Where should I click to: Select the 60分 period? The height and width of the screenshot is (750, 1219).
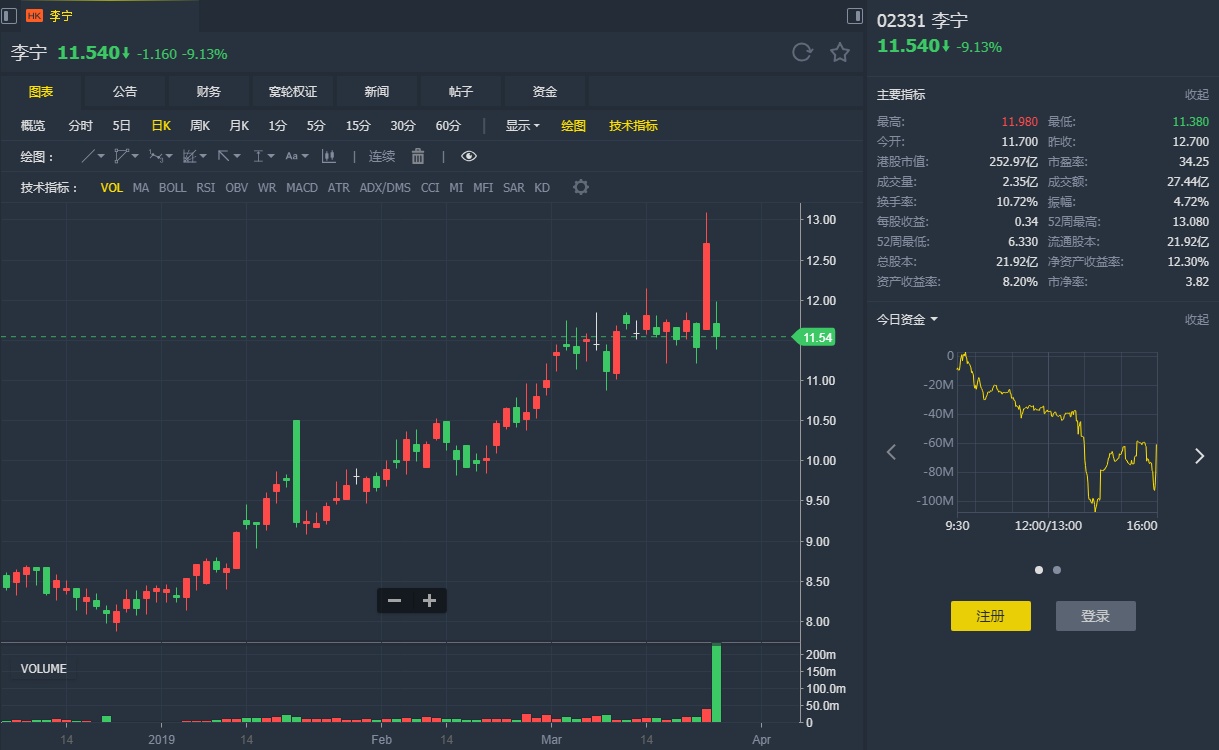448,126
